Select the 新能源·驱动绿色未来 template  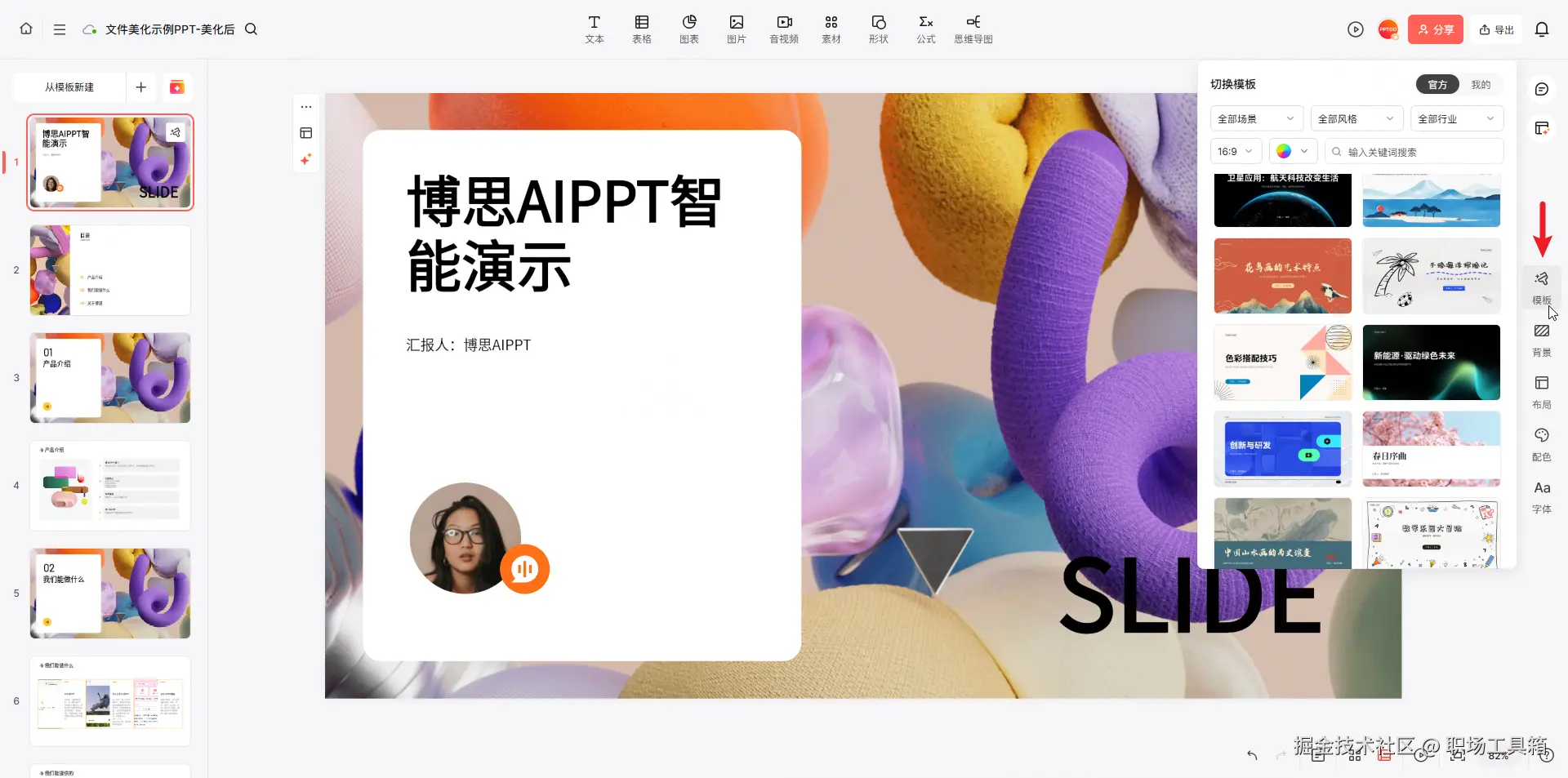1431,362
